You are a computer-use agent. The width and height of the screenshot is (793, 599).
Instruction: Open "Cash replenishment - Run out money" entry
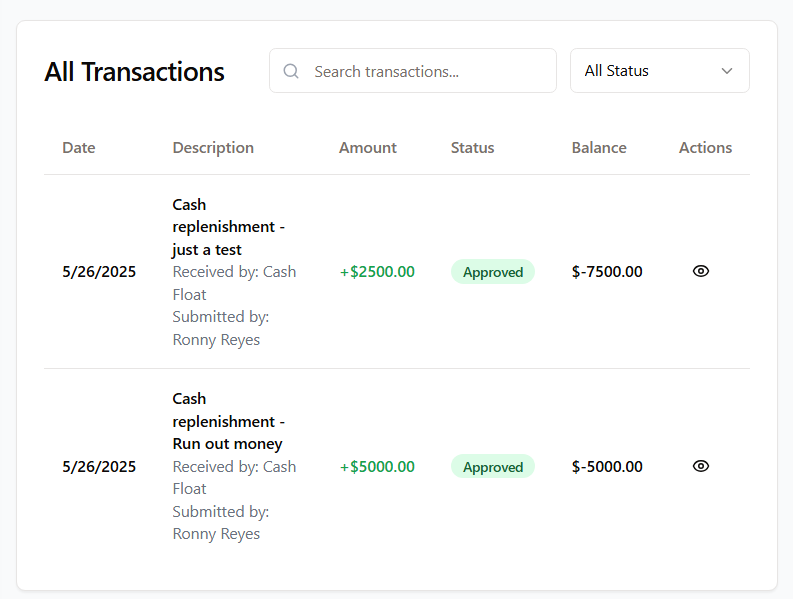pos(228,421)
